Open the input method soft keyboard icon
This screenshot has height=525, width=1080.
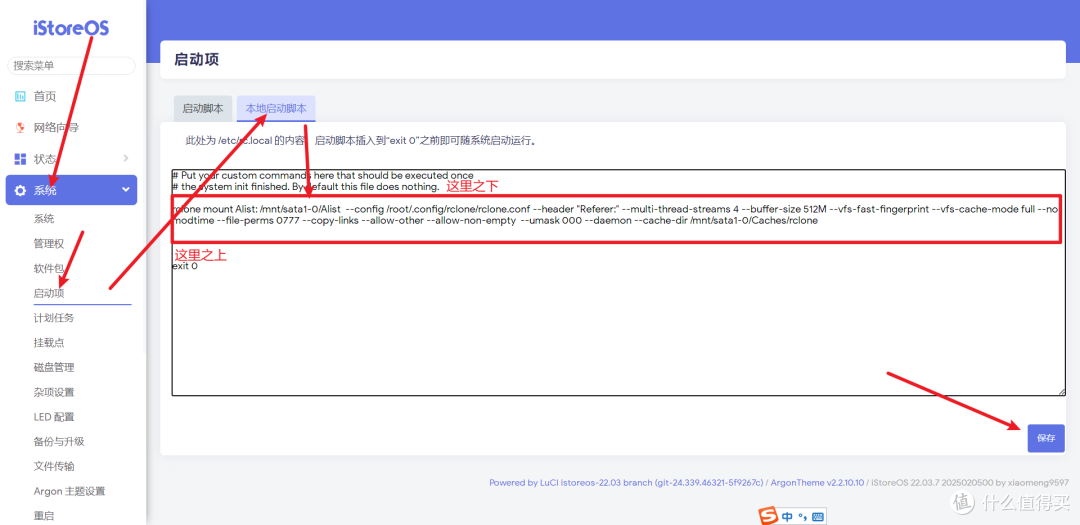point(818,517)
